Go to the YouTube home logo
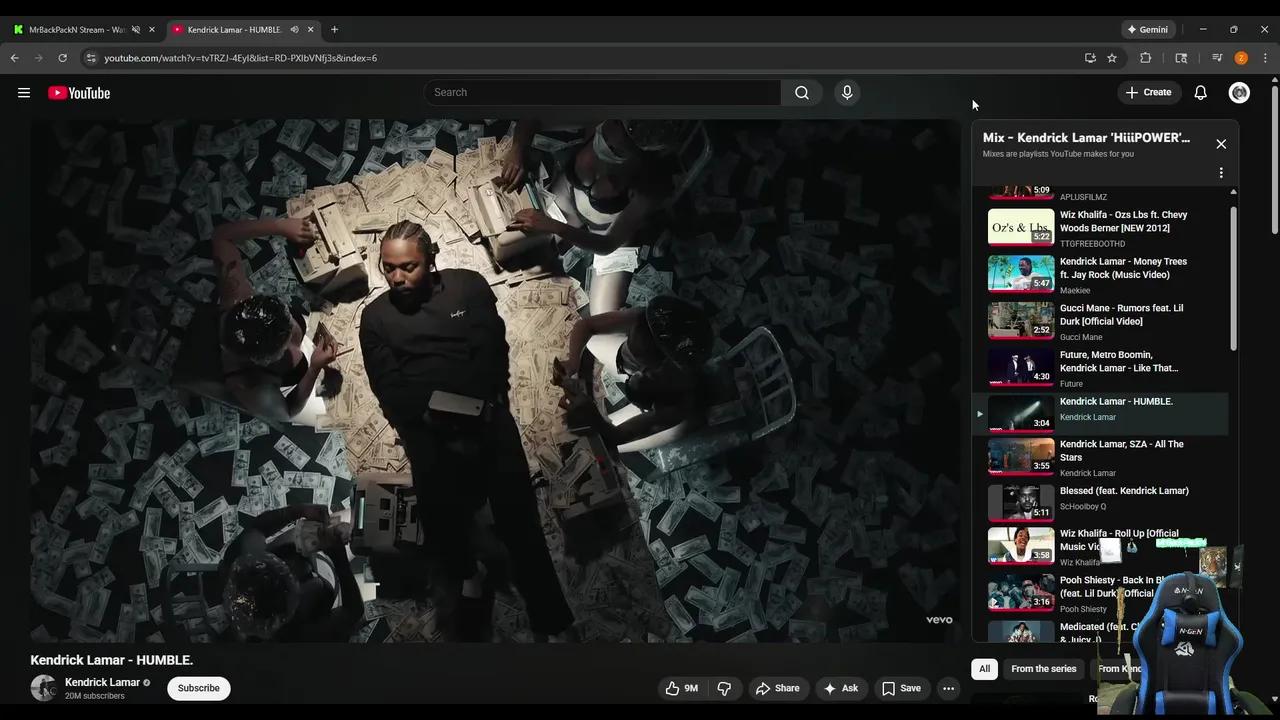 pyautogui.click(x=79, y=93)
